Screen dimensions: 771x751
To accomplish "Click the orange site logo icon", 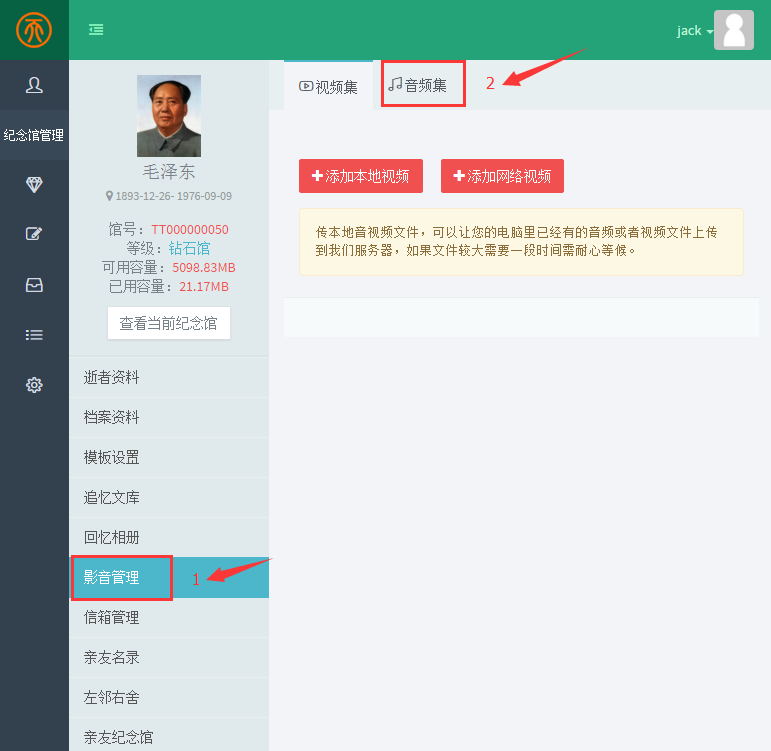I will click(x=34, y=30).
